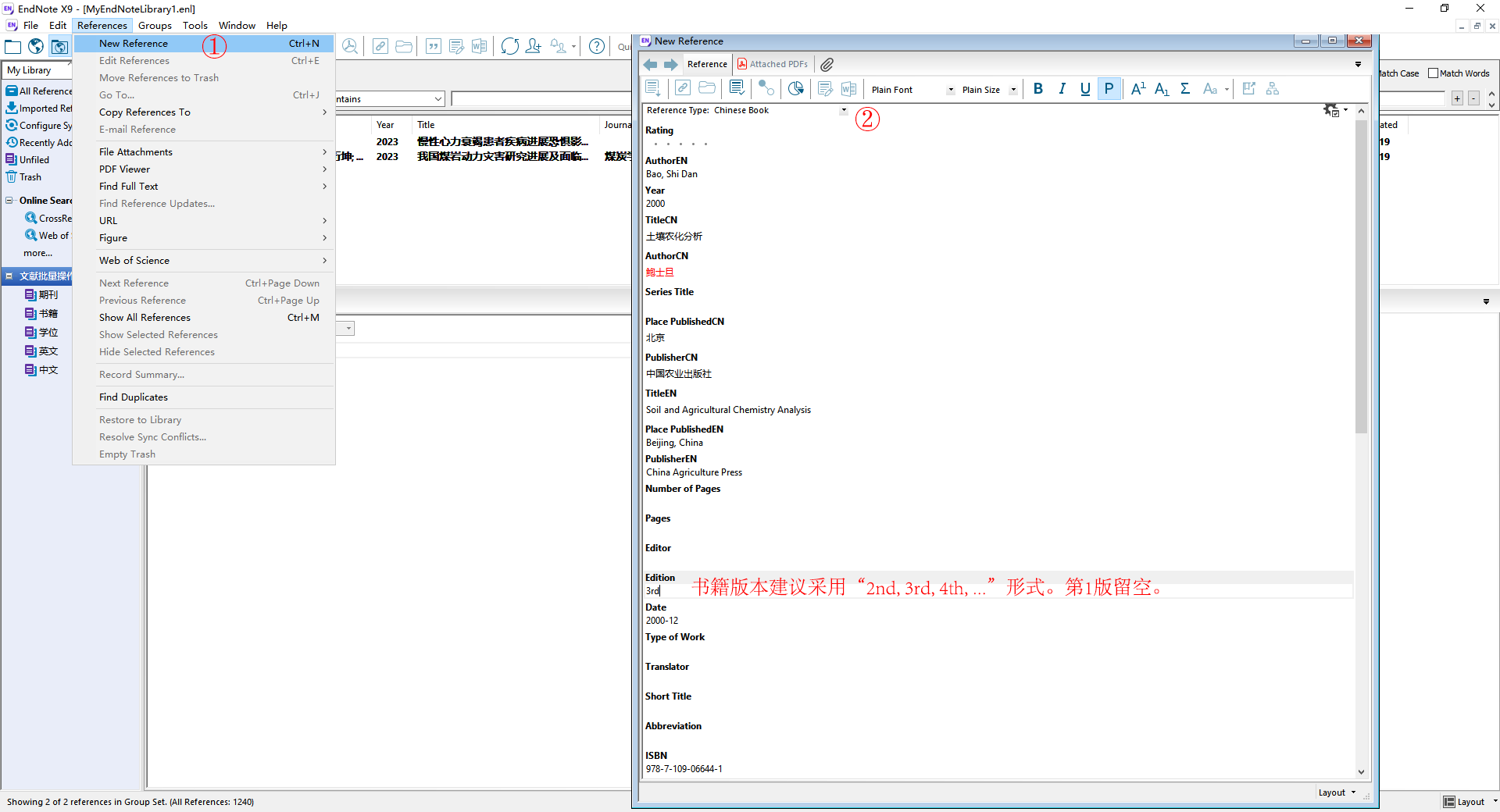Viewport: 1500px width, 812px height.
Task: Click Sync Library icon
Action: [x=510, y=46]
